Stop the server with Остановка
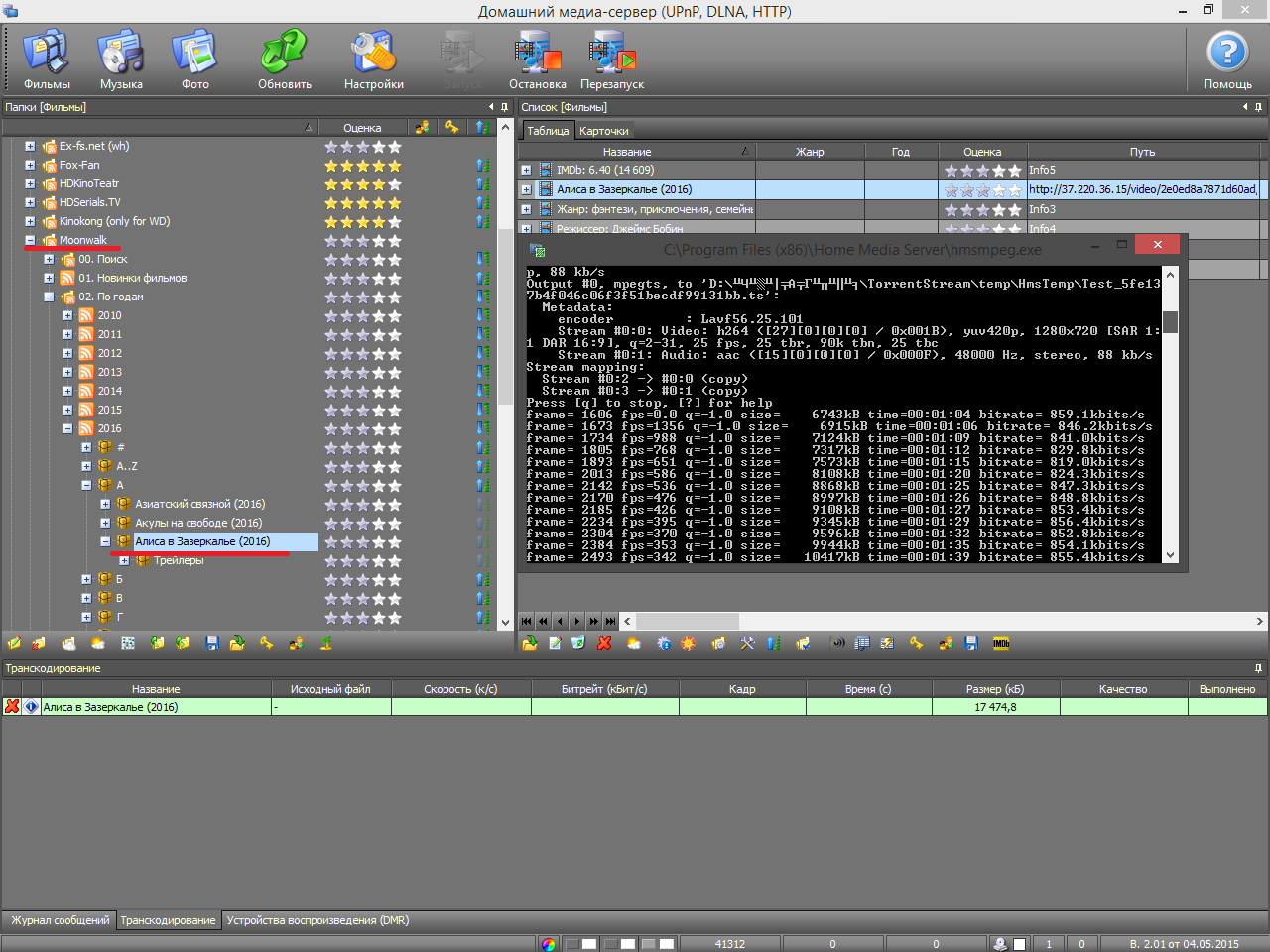Screen dimensions: 1270x952 point(537,60)
